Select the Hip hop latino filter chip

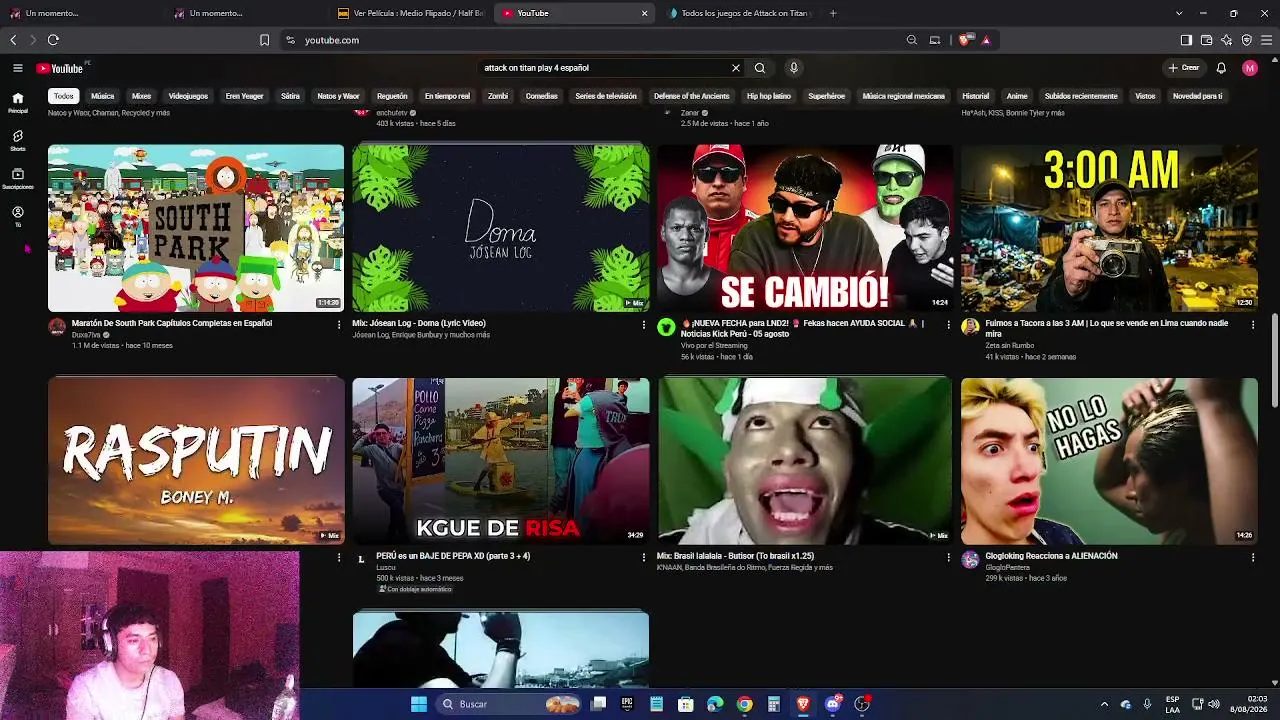pyautogui.click(x=769, y=96)
